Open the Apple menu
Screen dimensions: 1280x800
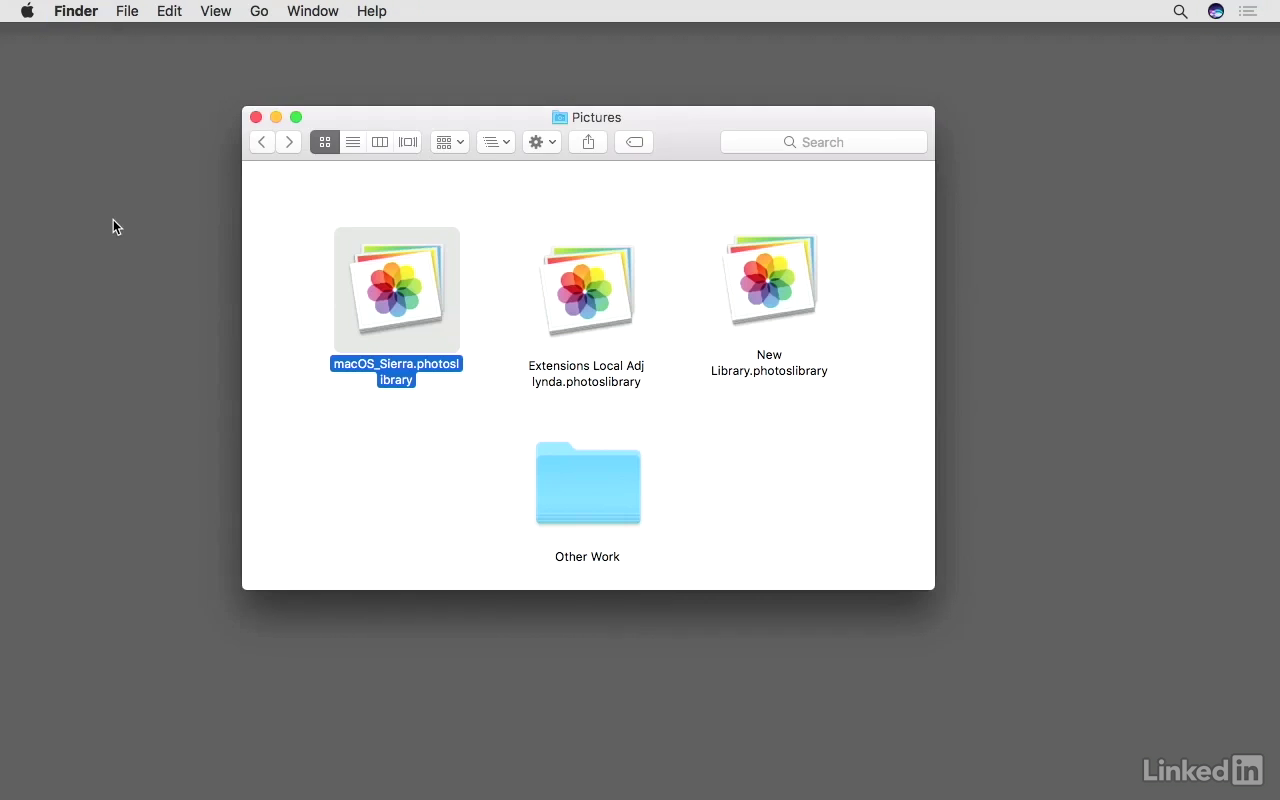[28, 11]
